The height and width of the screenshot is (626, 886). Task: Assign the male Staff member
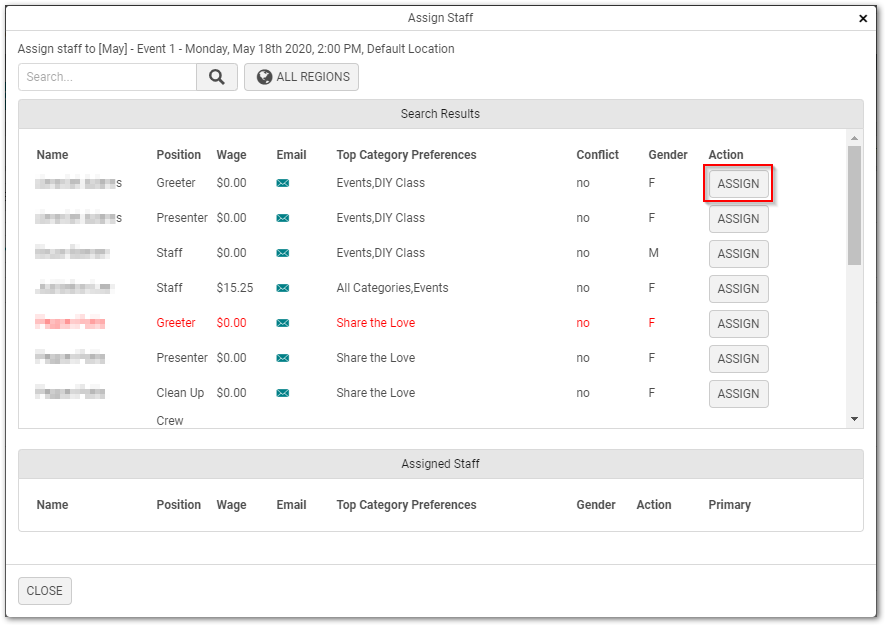[x=739, y=254]
